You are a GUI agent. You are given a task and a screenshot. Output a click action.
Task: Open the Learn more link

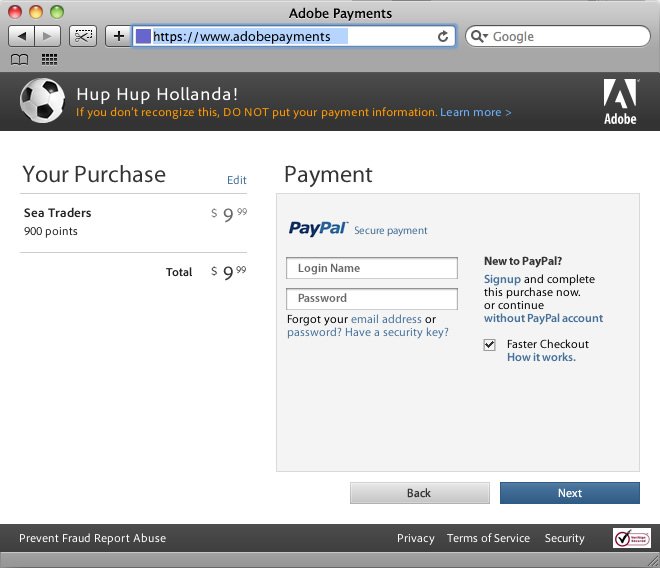coord(476,112)
